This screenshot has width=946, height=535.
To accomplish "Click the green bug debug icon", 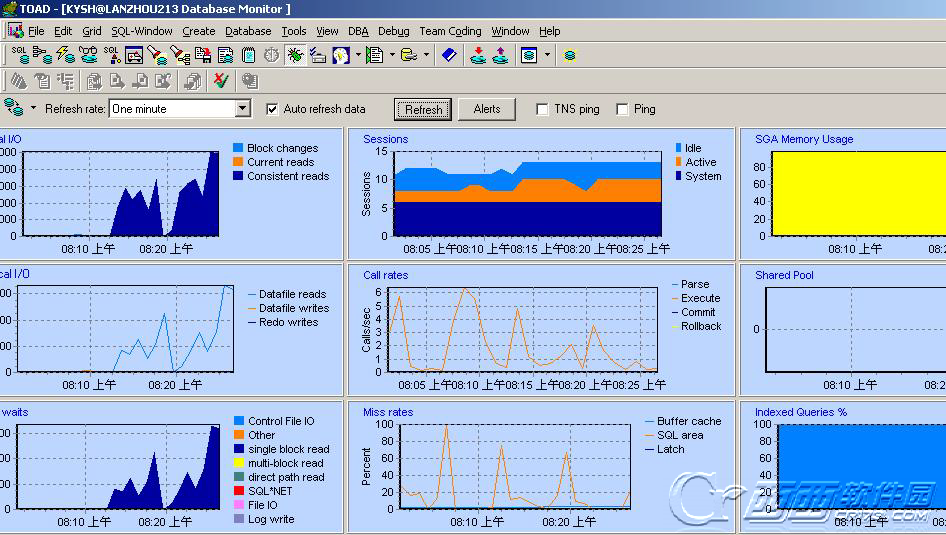I will click(x=295, y=55).
